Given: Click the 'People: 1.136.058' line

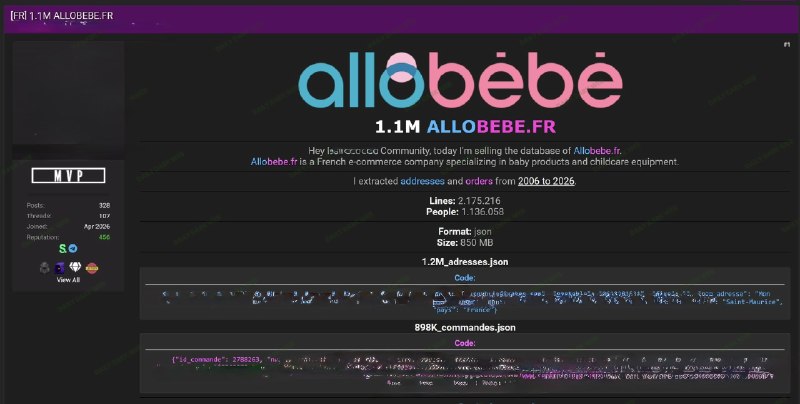Looking at the screenshot, I should tap(465, 212).
